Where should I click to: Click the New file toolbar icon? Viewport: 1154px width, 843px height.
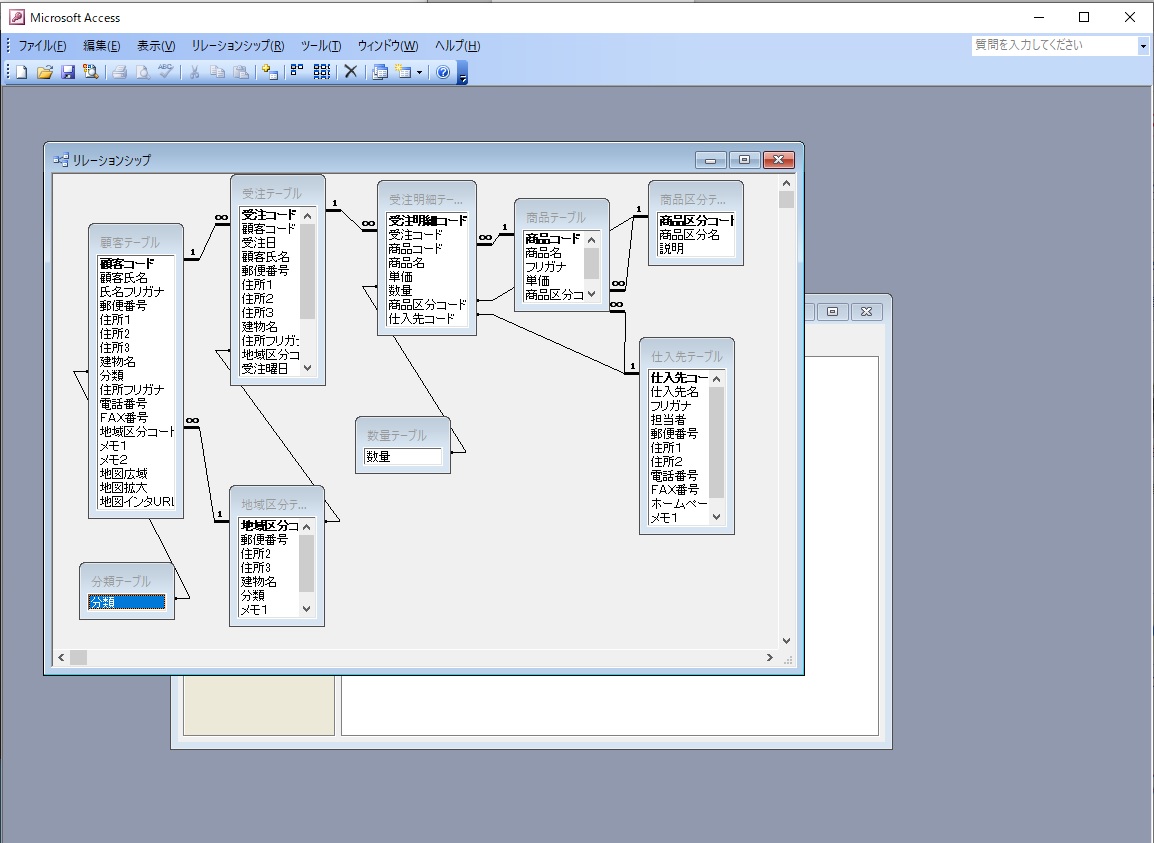pos(22,72)
